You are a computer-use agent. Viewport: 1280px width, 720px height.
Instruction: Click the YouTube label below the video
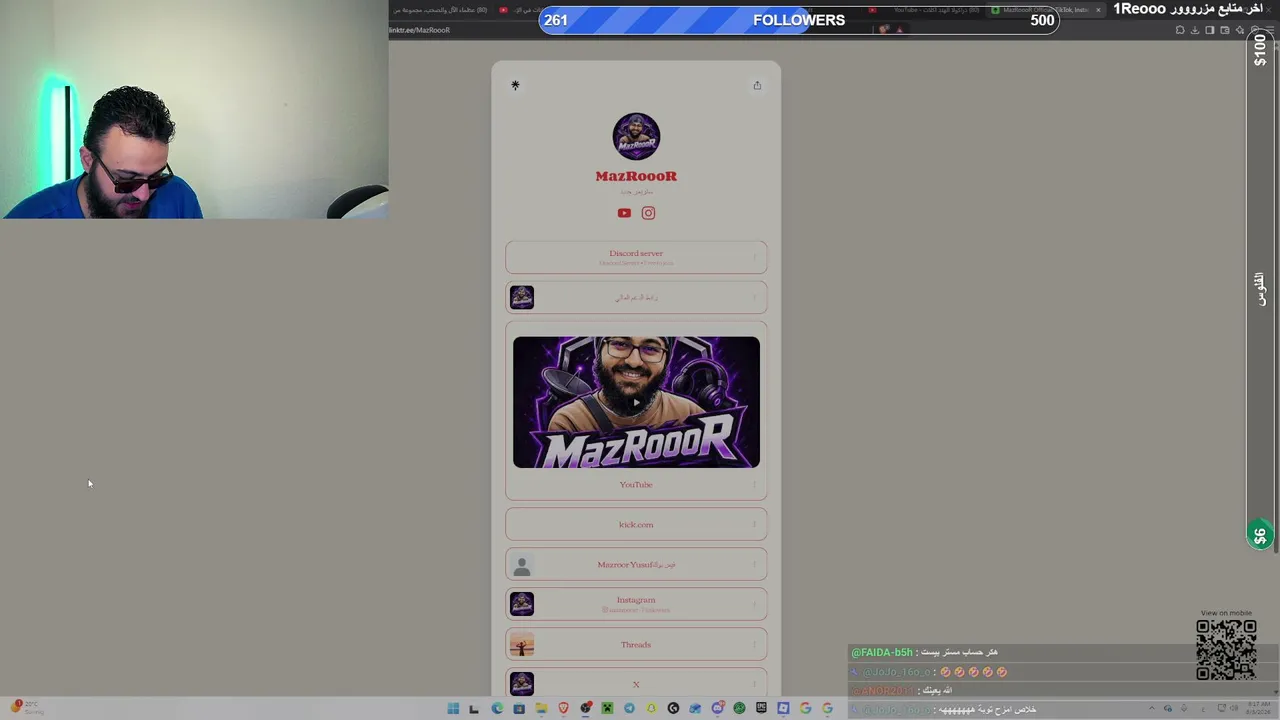coord(636,485)
